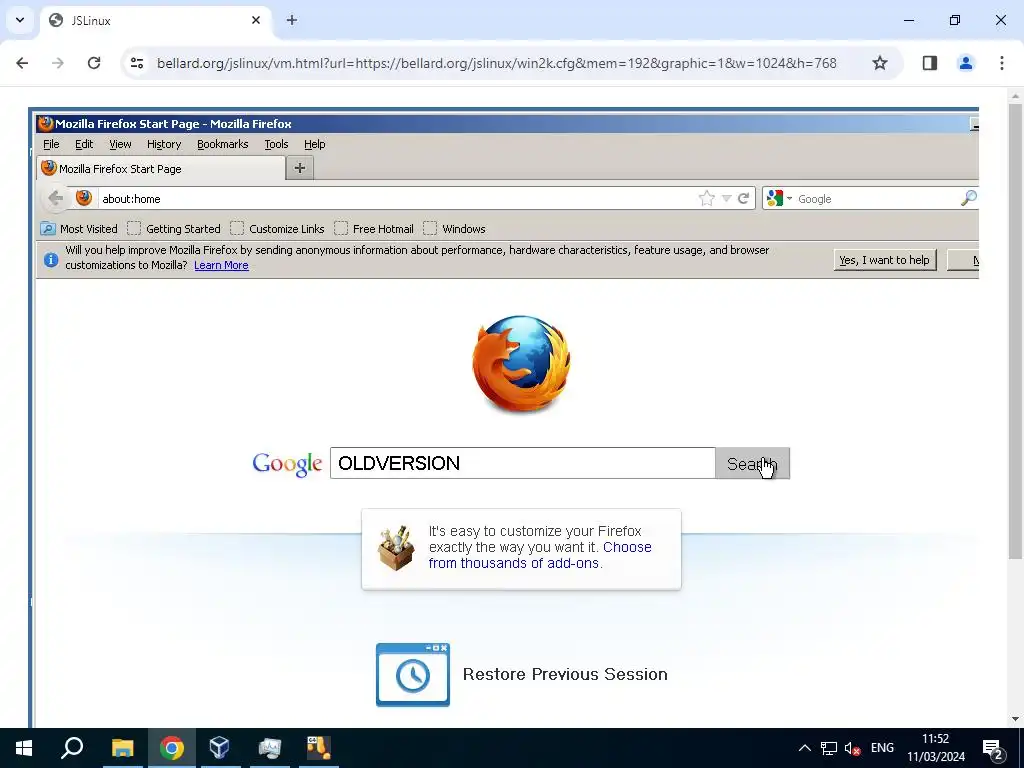
Task: Open Windows bookmark in bookmarks toolbar
Action: 454,229
